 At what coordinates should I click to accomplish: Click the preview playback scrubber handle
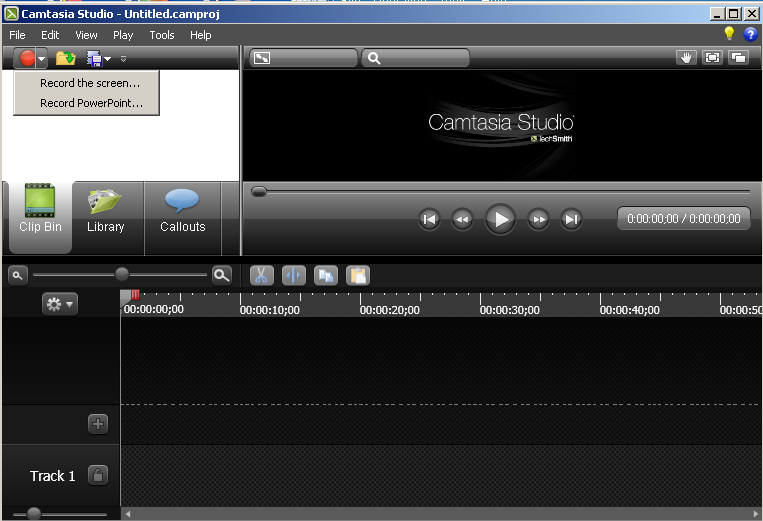point(259,192)
